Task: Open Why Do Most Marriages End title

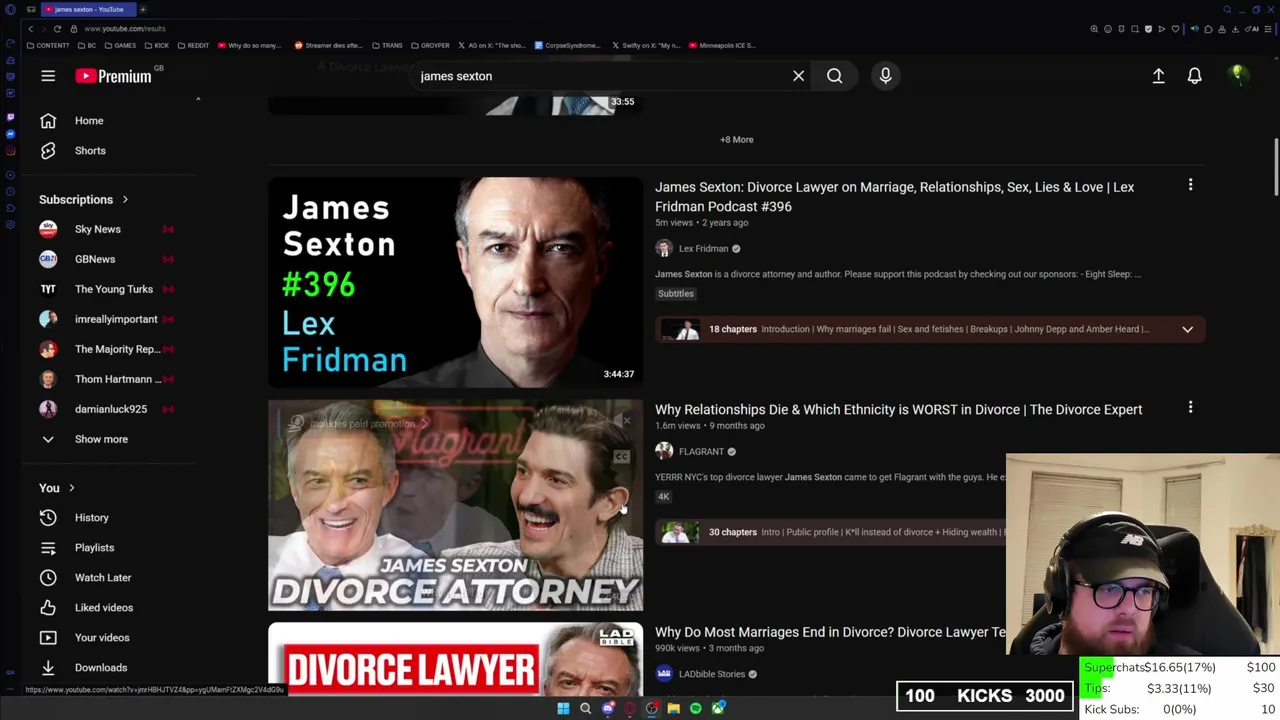Action: click(x=830, y=632)
